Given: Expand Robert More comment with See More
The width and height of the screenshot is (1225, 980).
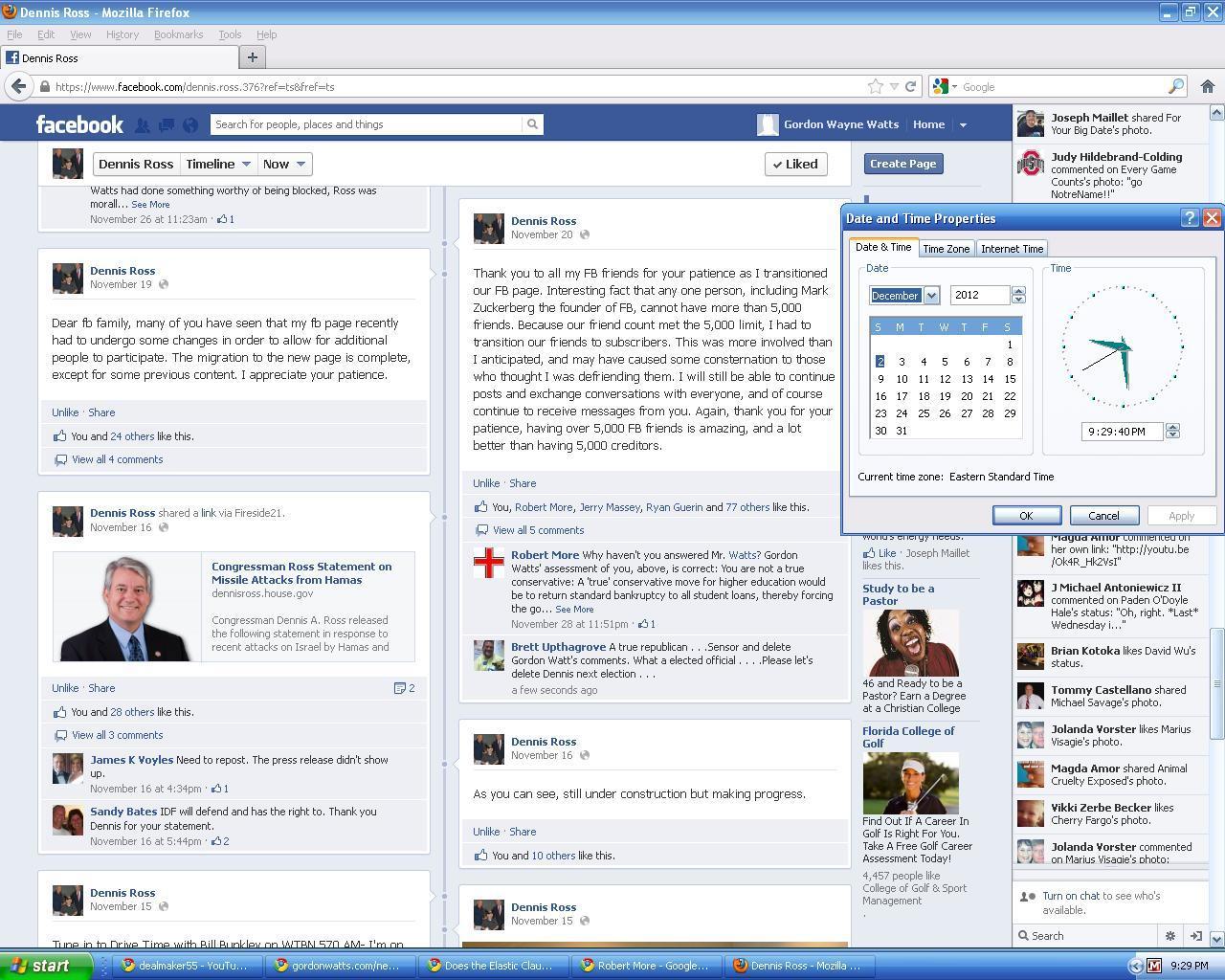Looking at the screenshot, I should coord(574,609).
